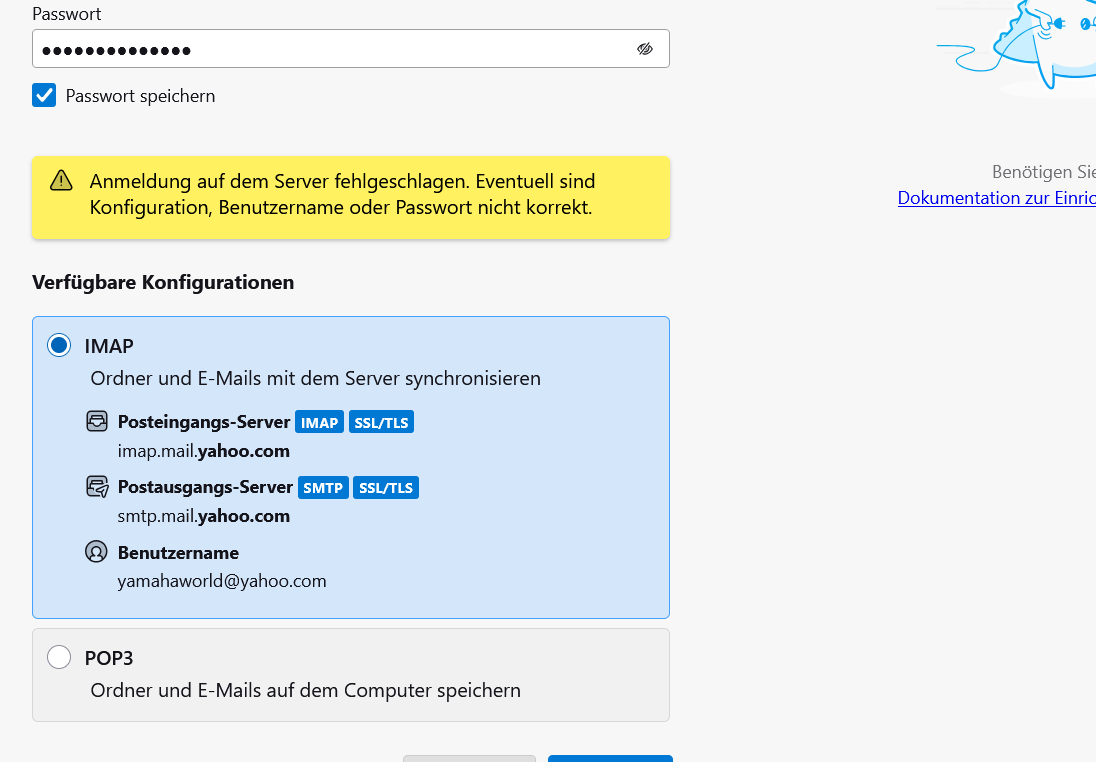Image resolution: width=1096 pixels, height=762 pixels.
Task: Select the IMAP radio button
Action: [x=59, y=346]
